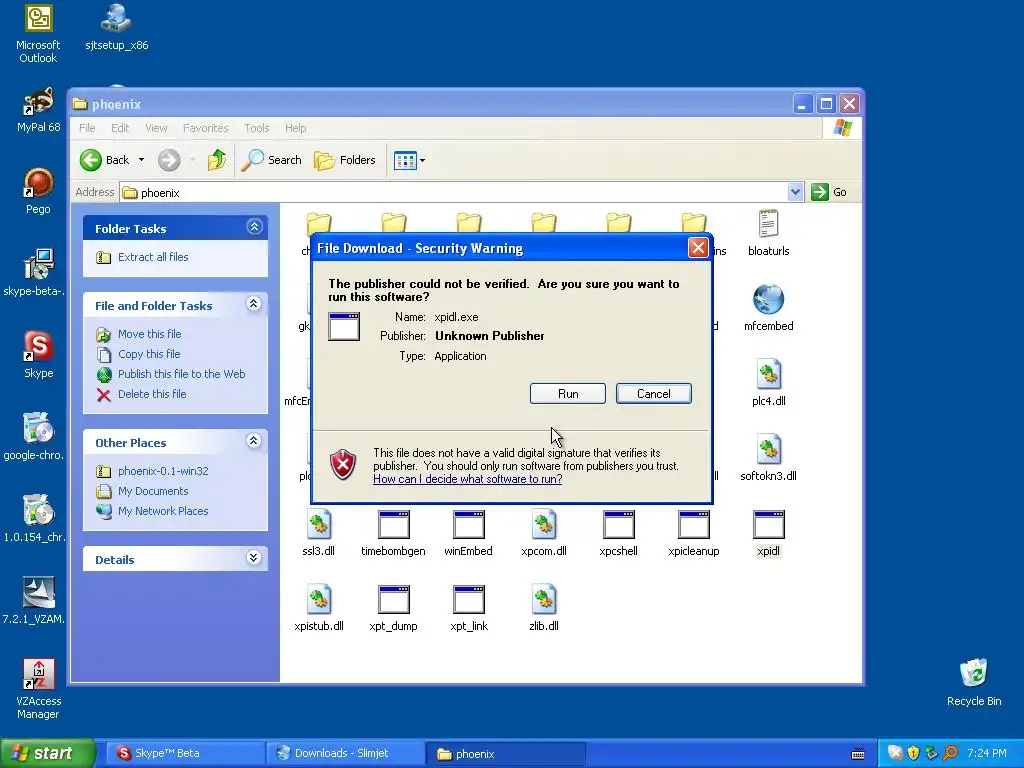The height and width of the screenshot is (768, 1024).
Task: Select the timebombgen application icon
Action: click(393, 533)
